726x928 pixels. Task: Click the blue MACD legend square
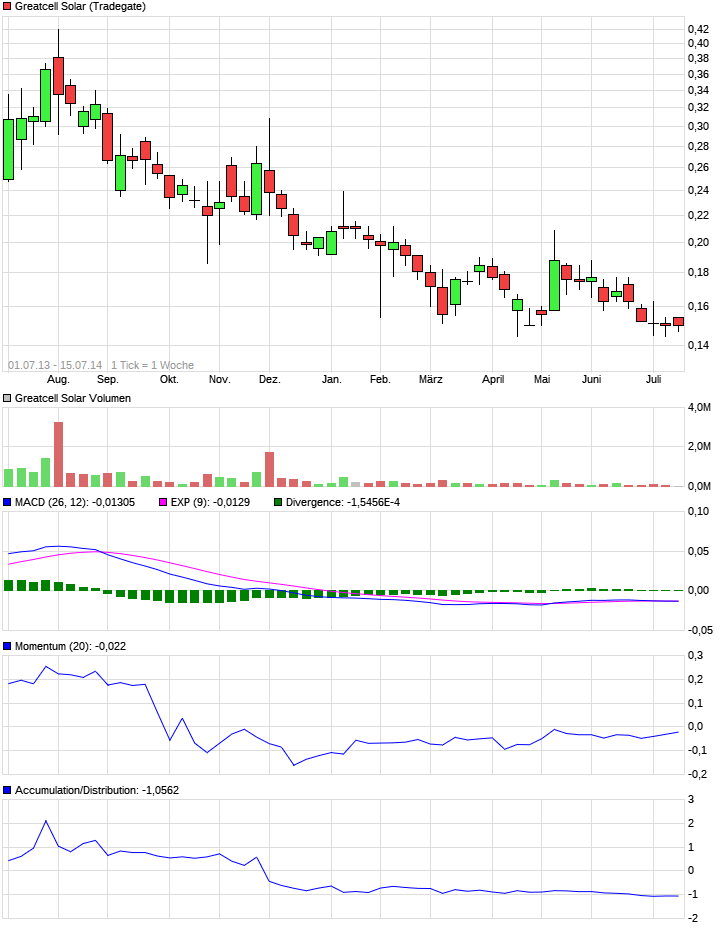pyautogui.click(x=7, y=502)
